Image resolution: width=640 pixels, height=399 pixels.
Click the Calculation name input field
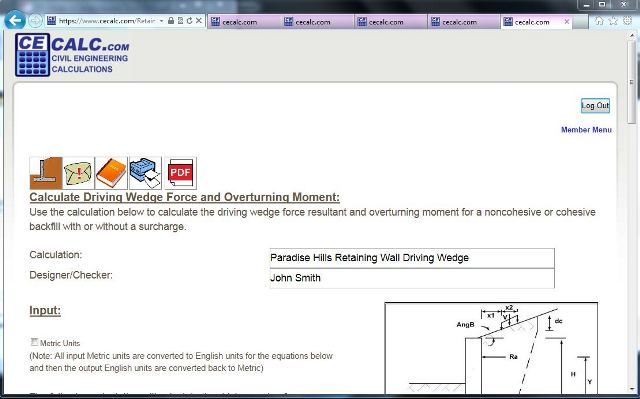[412, 258]
